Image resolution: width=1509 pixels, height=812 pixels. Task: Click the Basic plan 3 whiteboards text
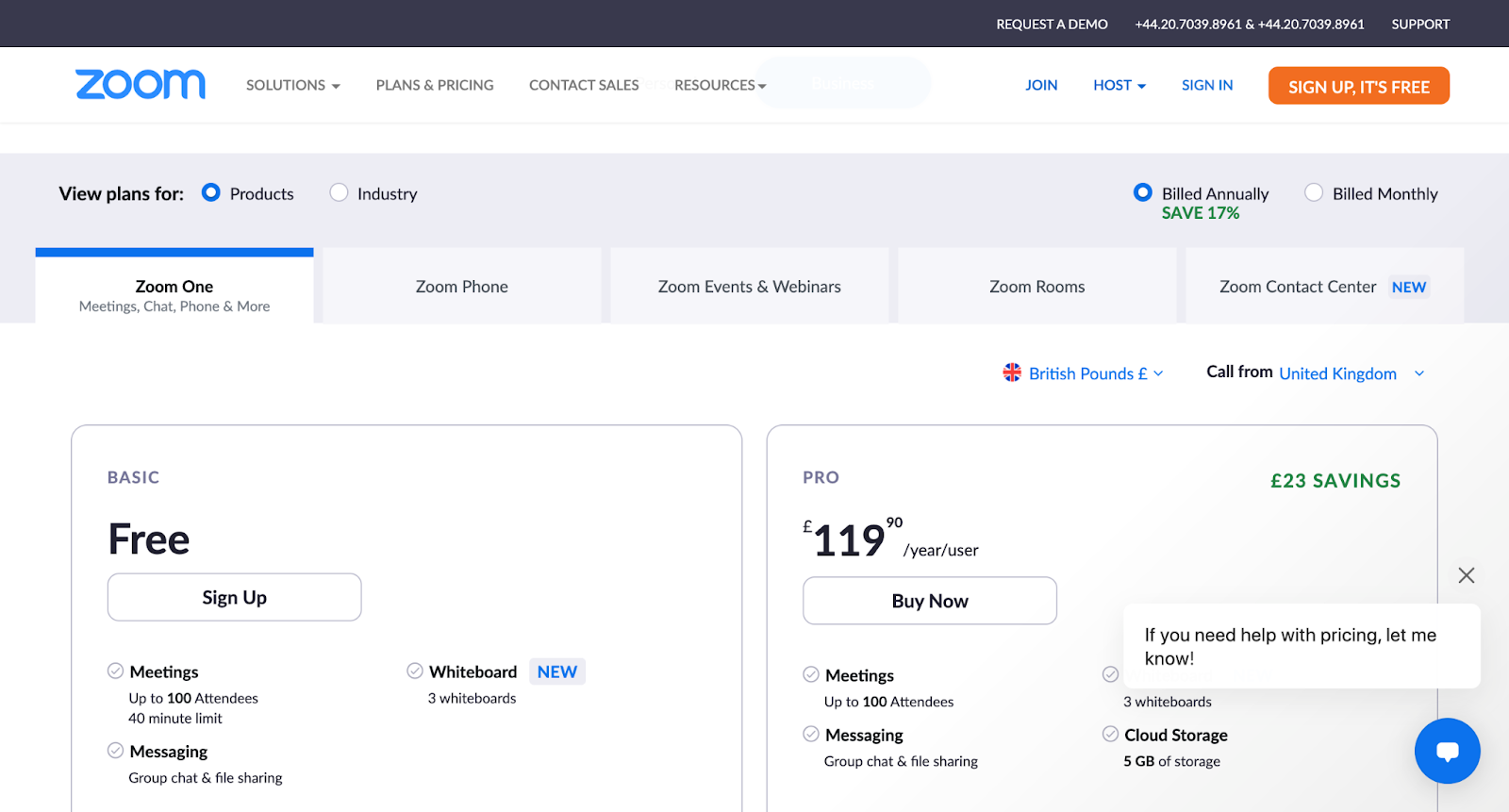coord(472,699)
